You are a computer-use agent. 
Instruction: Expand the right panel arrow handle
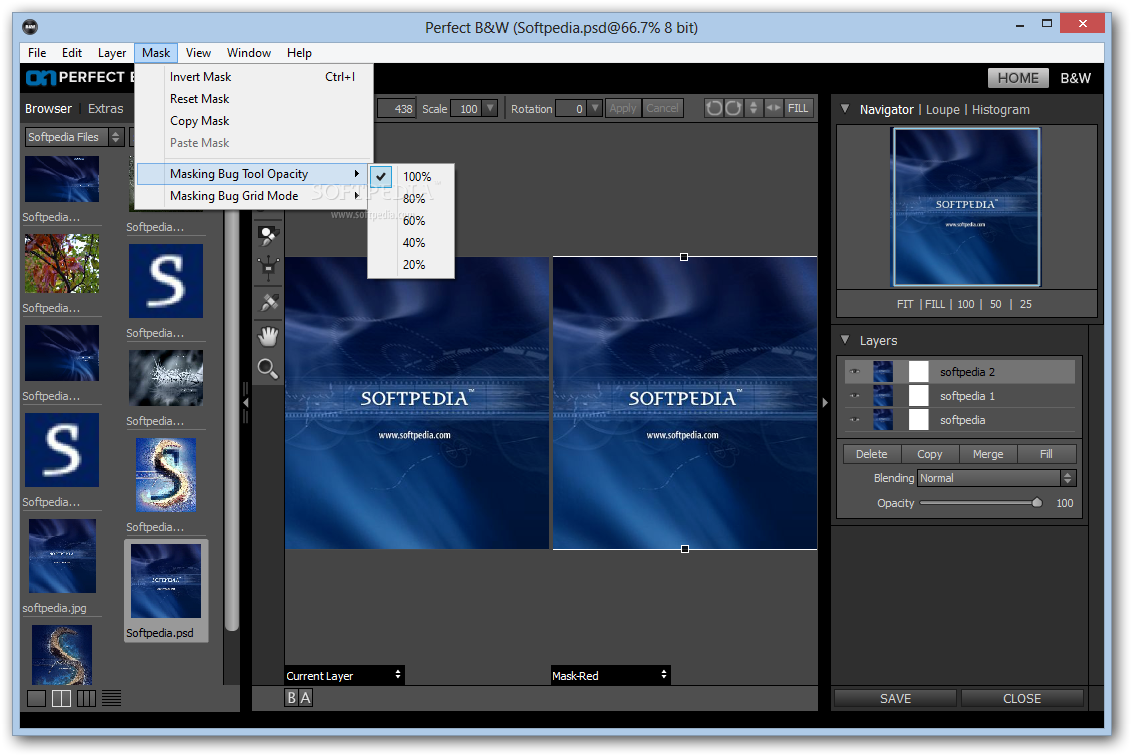[x=825, y=402]
